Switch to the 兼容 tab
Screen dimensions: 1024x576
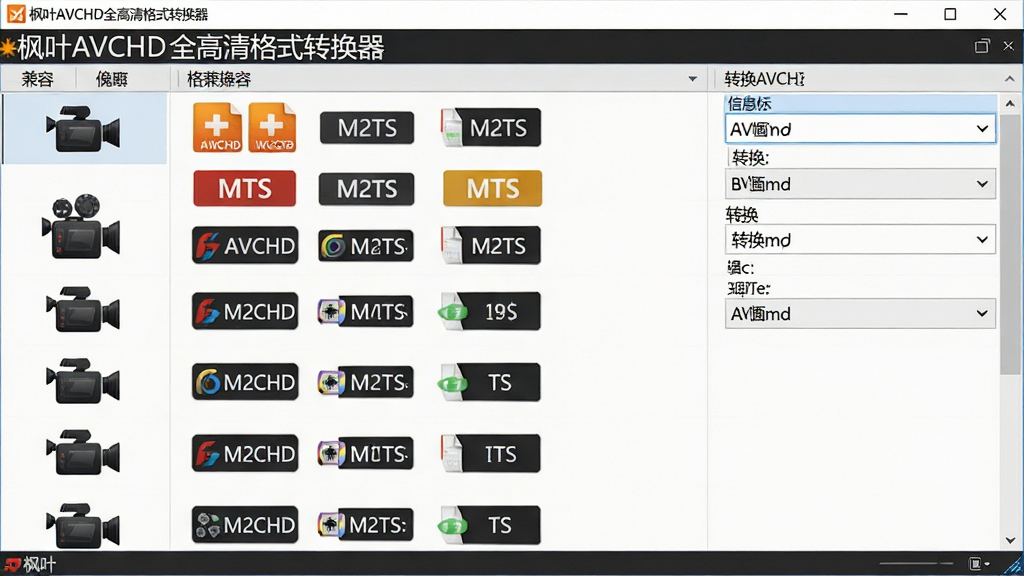37,79
